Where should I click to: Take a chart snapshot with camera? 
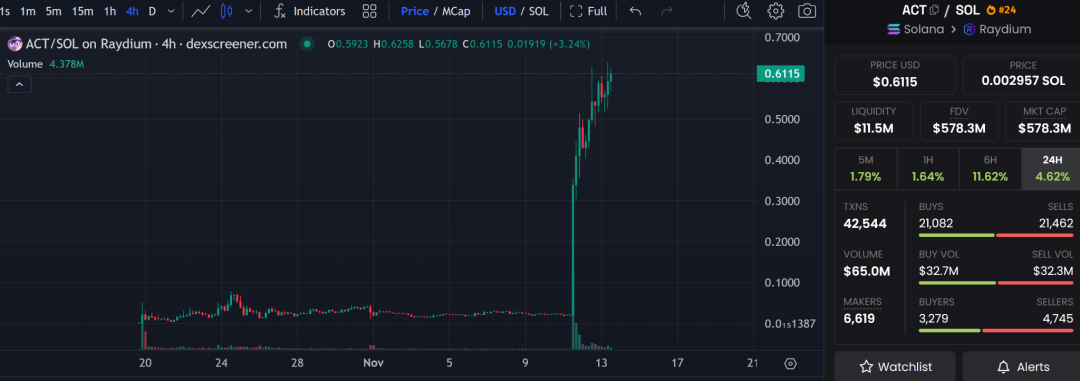[x=807, y=11]
